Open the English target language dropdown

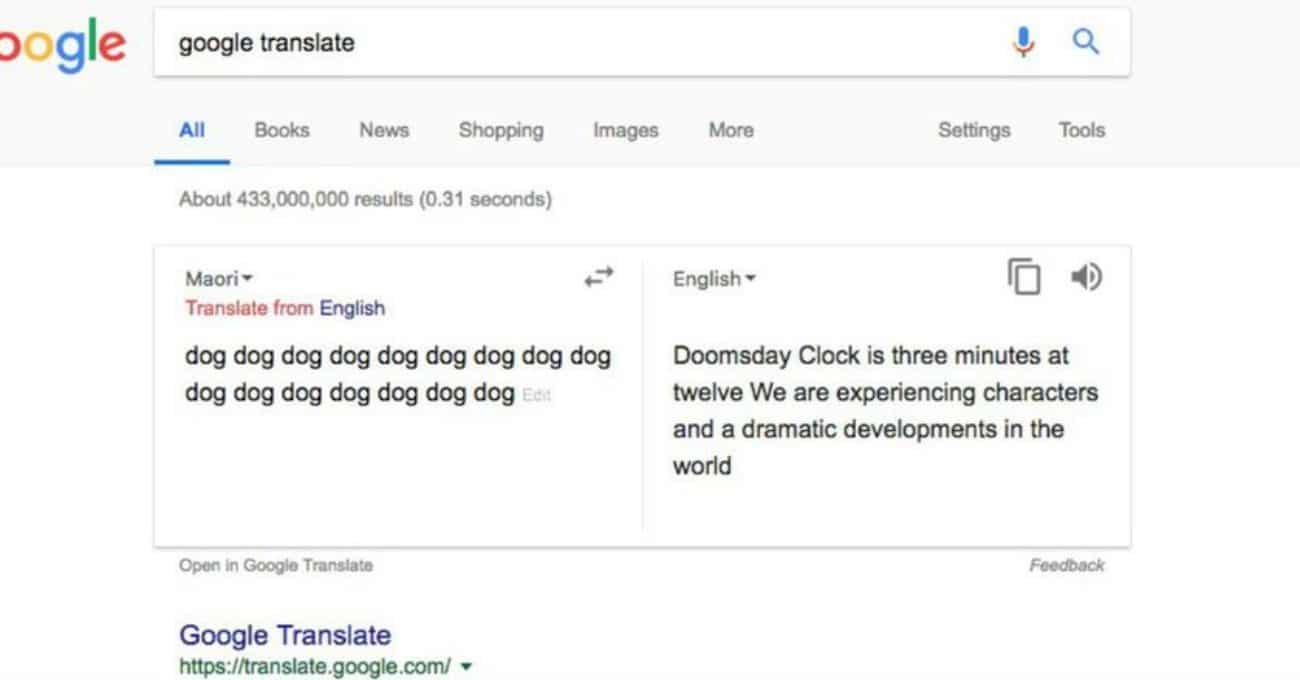(x=714, y=279)
